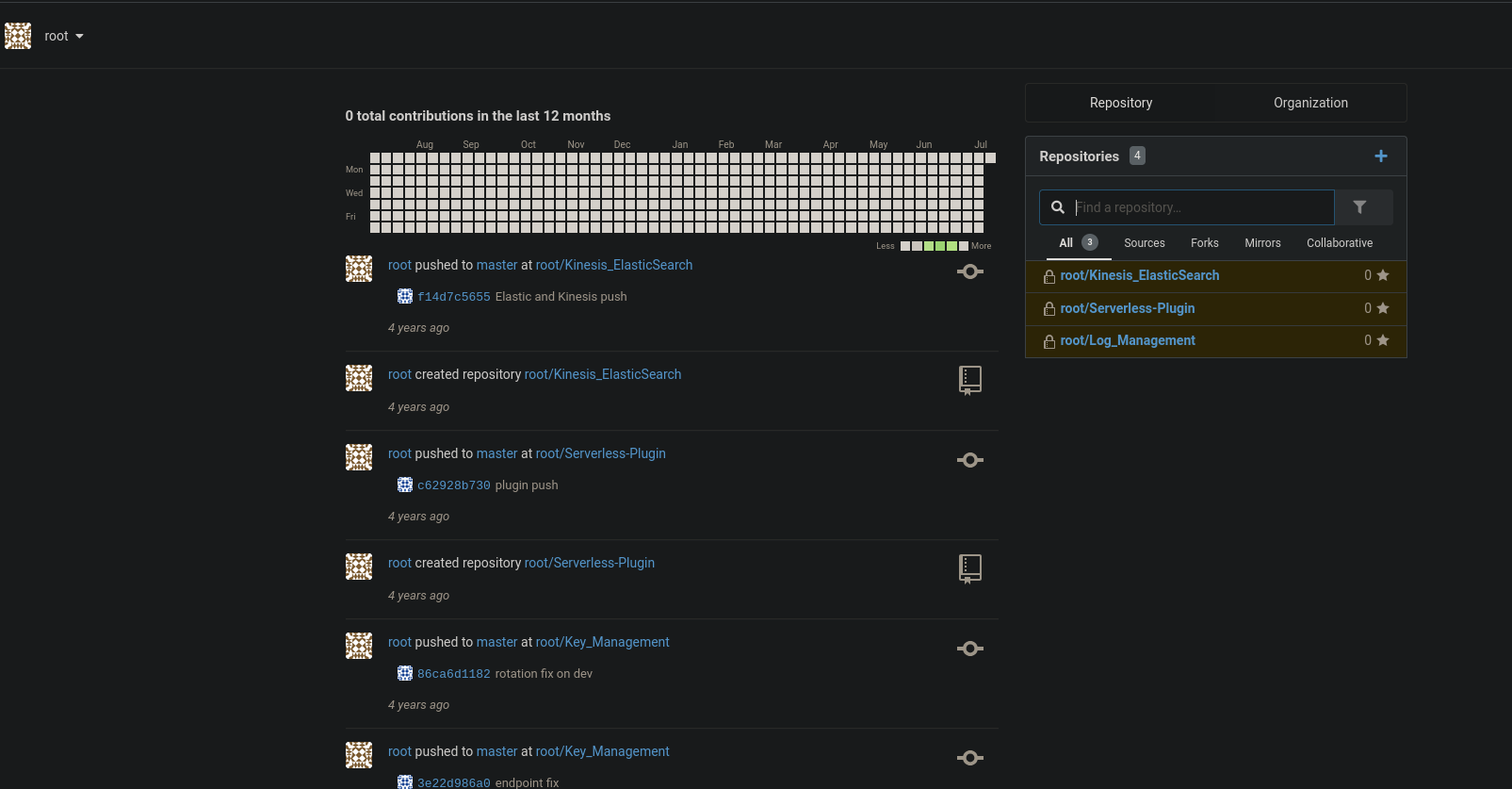Click commit icon for Kinesis_ElasticSearch push event
Screen dimensions: 1512x789
[x=970, y=271]
